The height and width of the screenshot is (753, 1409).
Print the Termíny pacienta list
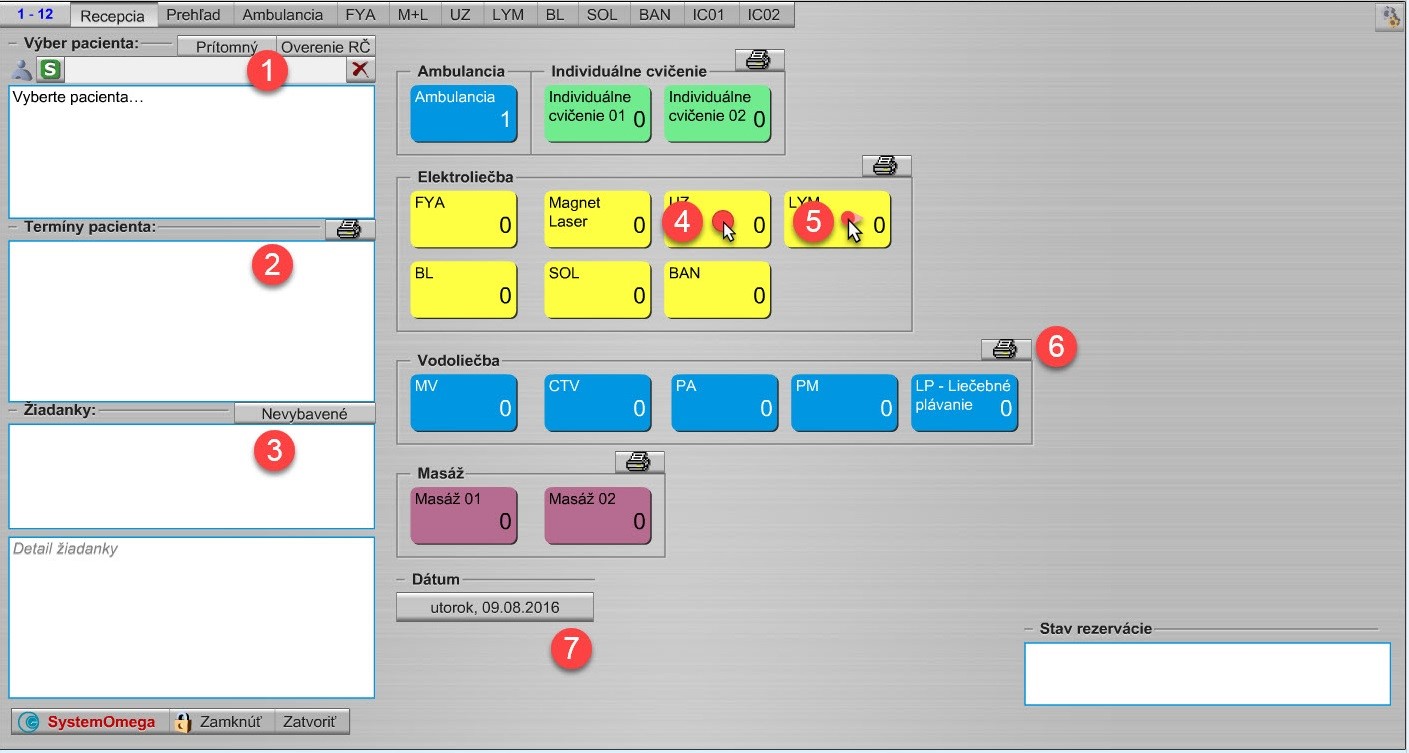coord(349,230)
